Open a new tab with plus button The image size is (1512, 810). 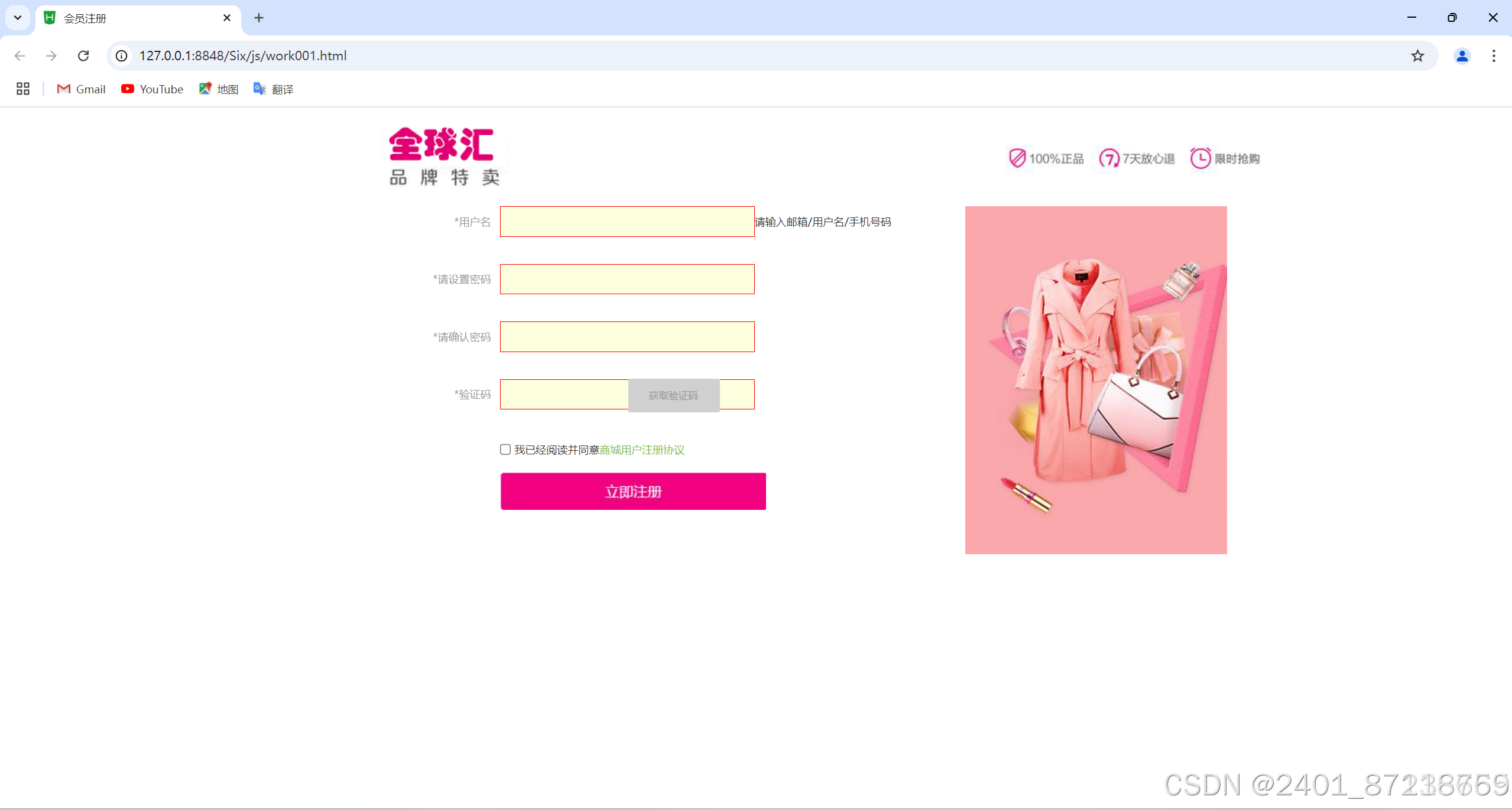click(x=259, y=18)
